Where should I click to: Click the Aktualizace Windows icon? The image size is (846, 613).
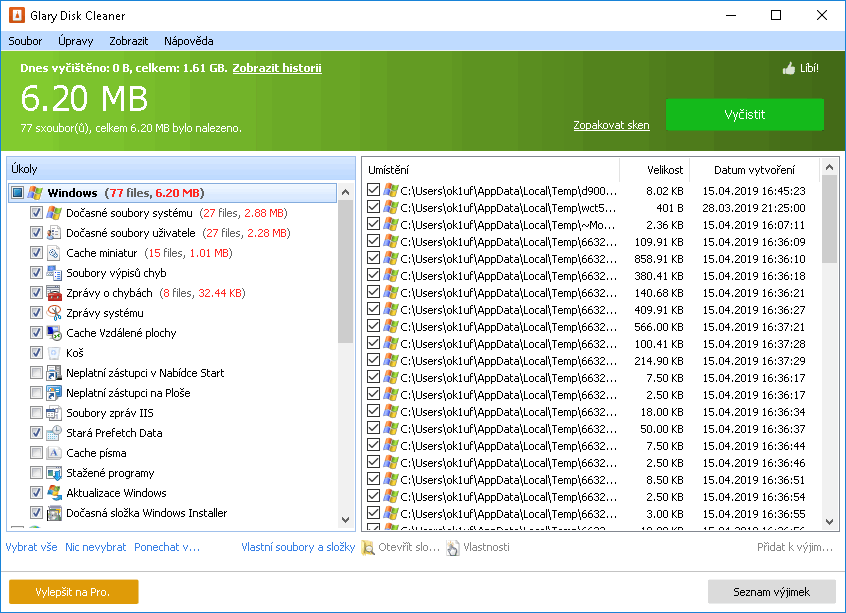coord(54,493)
